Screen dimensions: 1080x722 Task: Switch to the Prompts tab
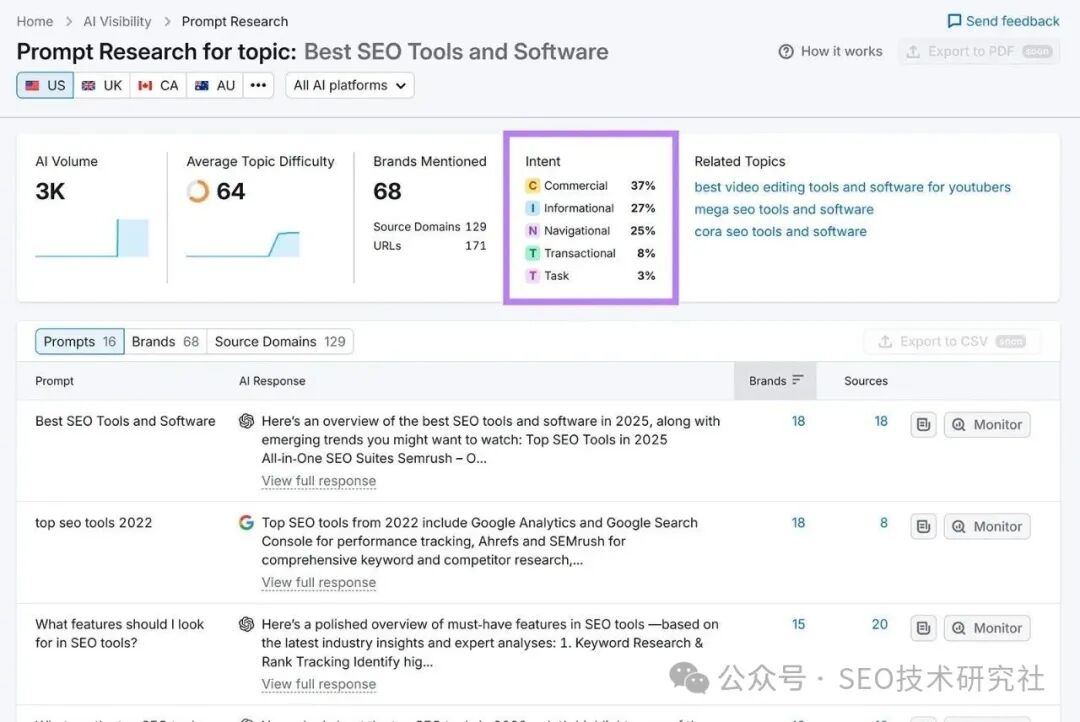click(80, 342)
